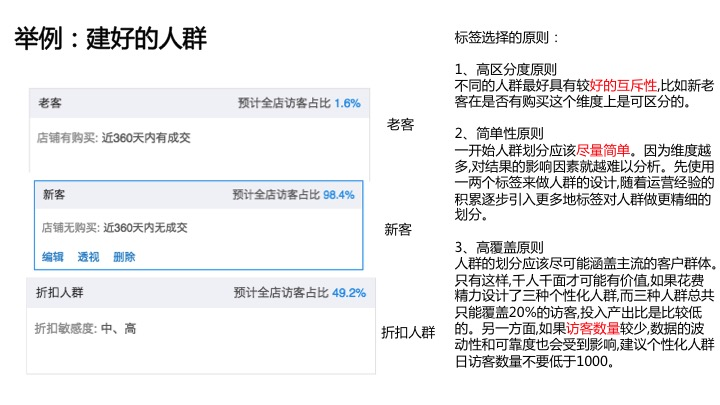Viewport: 720px width, 405px height.
Task: Select the 新客 card header
Action: coord(199,195)
